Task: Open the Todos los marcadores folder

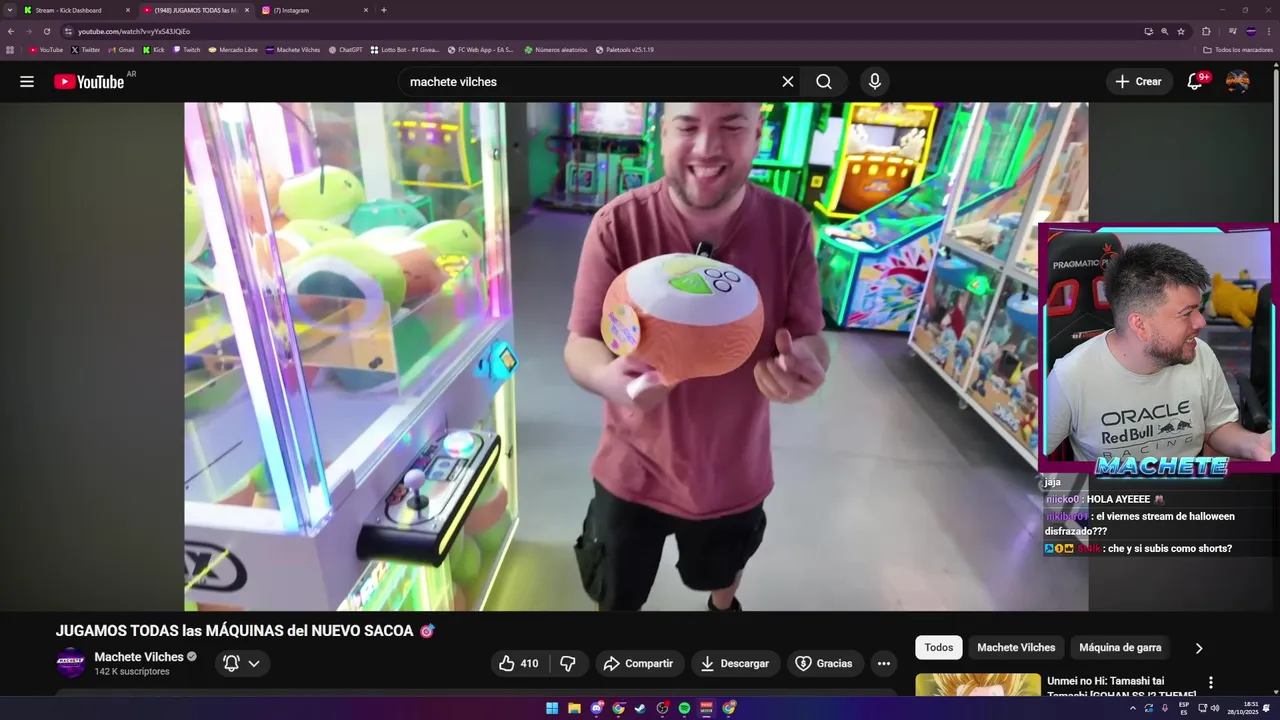Action: tap(1238, 49)
